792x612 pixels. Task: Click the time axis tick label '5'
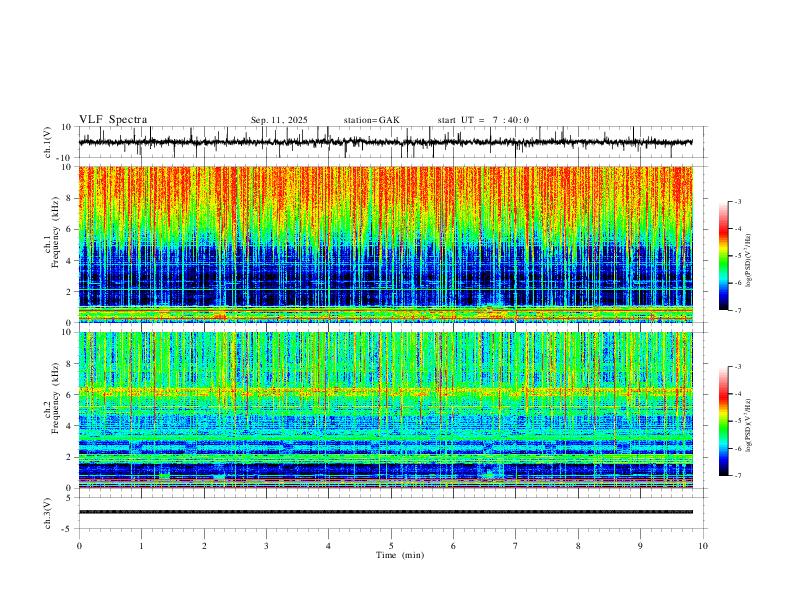tap(391, 546)
